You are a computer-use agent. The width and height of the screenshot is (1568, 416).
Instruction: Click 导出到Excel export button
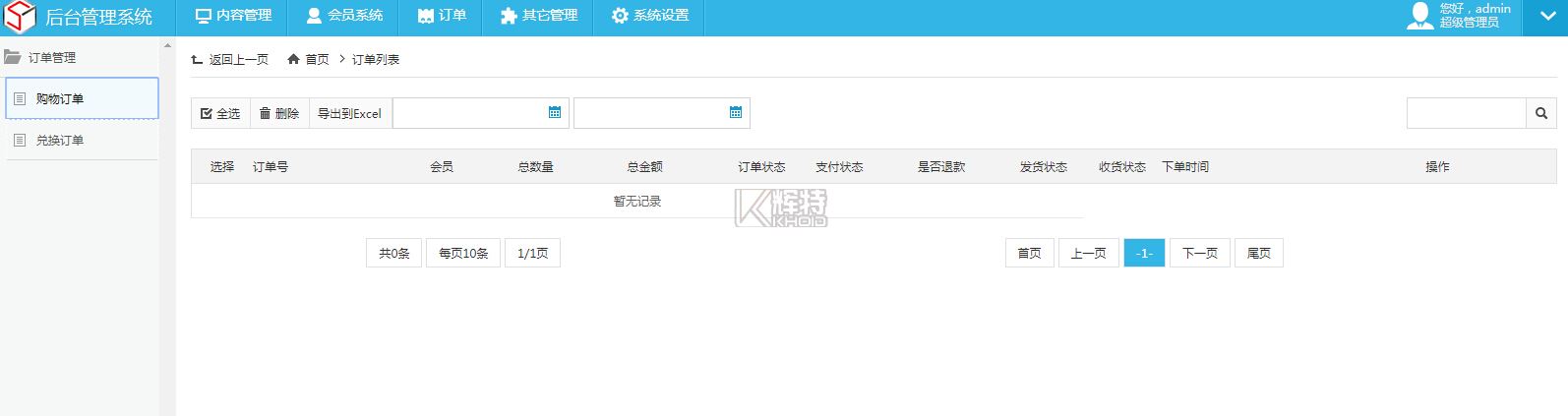(350, 114)
